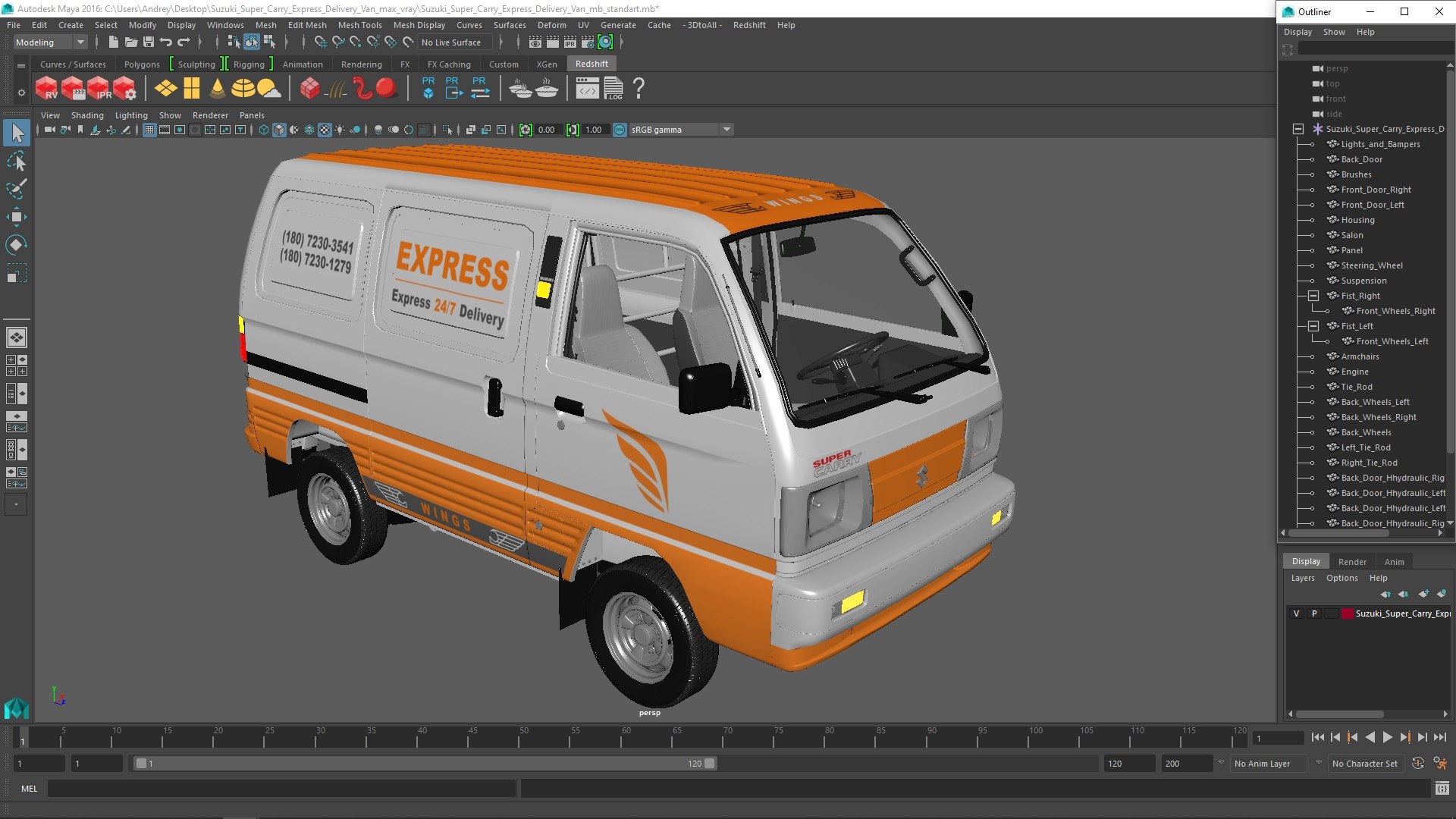
Task: Select the Scale tool in toolbox
Action: 17,273
